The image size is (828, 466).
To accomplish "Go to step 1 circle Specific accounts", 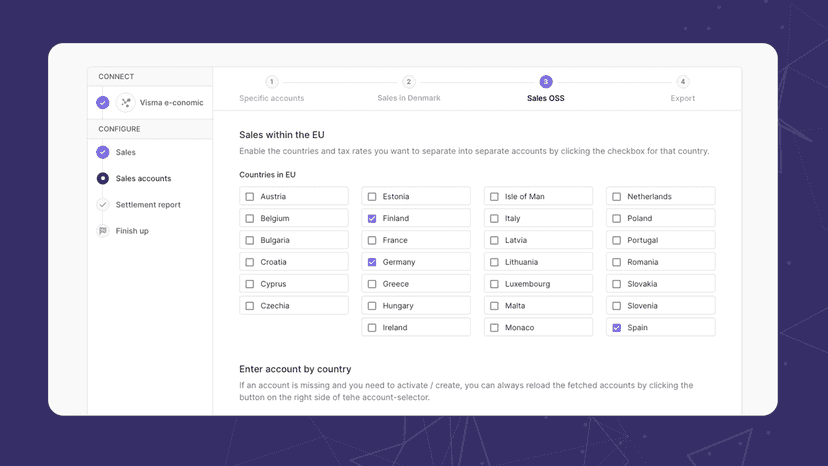I will click(x=271, y=82).
